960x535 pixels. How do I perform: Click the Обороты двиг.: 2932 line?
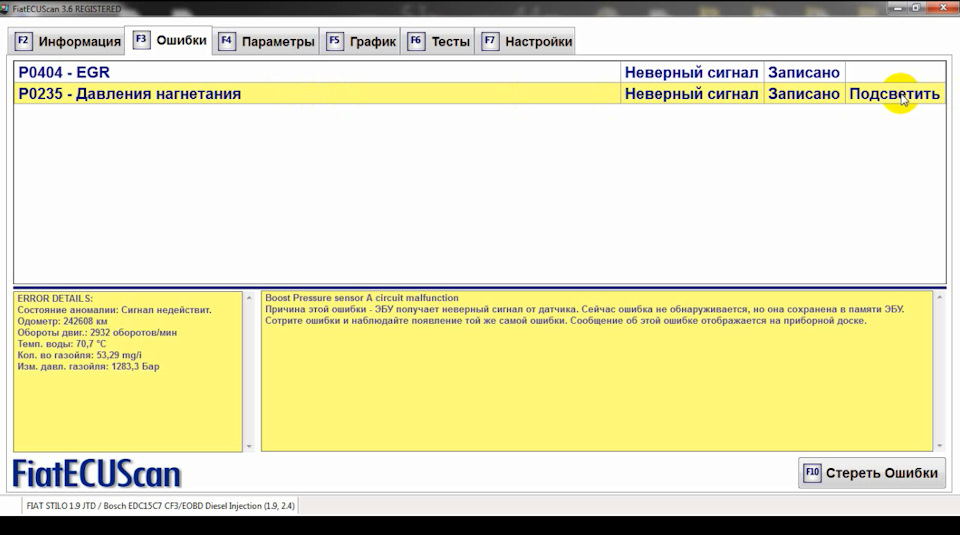[x=97, y=332]
